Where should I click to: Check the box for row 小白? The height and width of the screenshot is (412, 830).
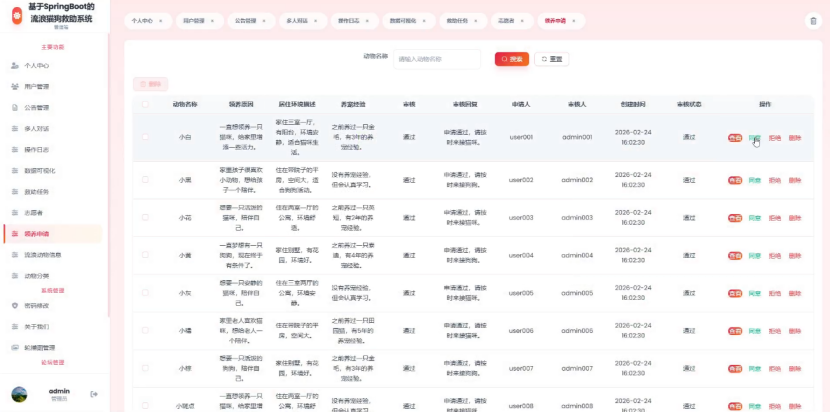click(145, 137)
